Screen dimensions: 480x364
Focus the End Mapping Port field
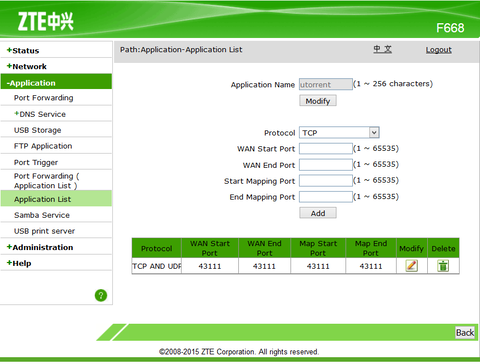(x=326, y=197)
